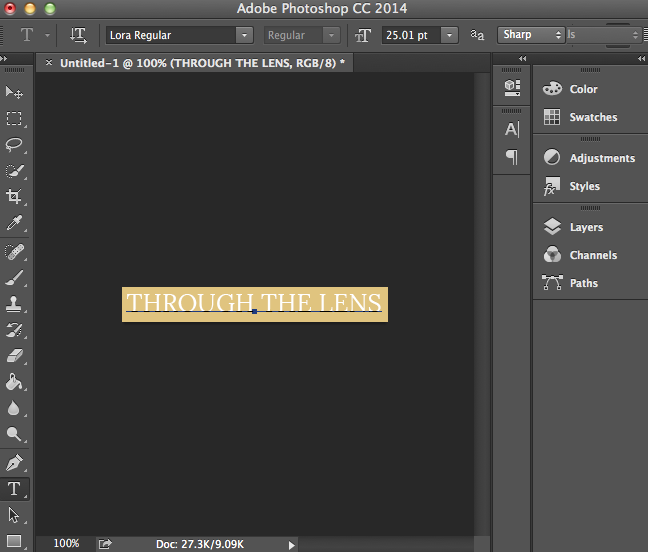Select the Dodge tool
Screen dimensions: 648x552
tap(14, 434)
